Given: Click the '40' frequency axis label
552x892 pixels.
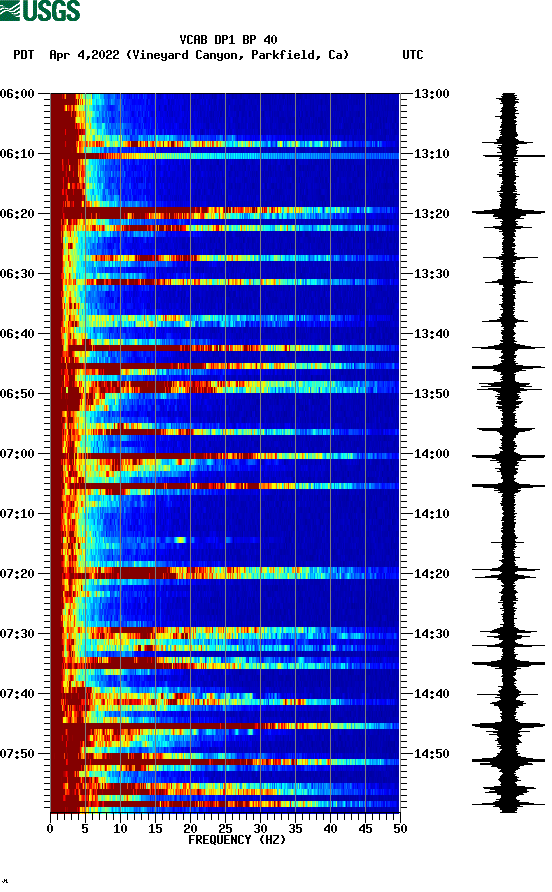Looking at the screenshot, I should tap(330, 829).
